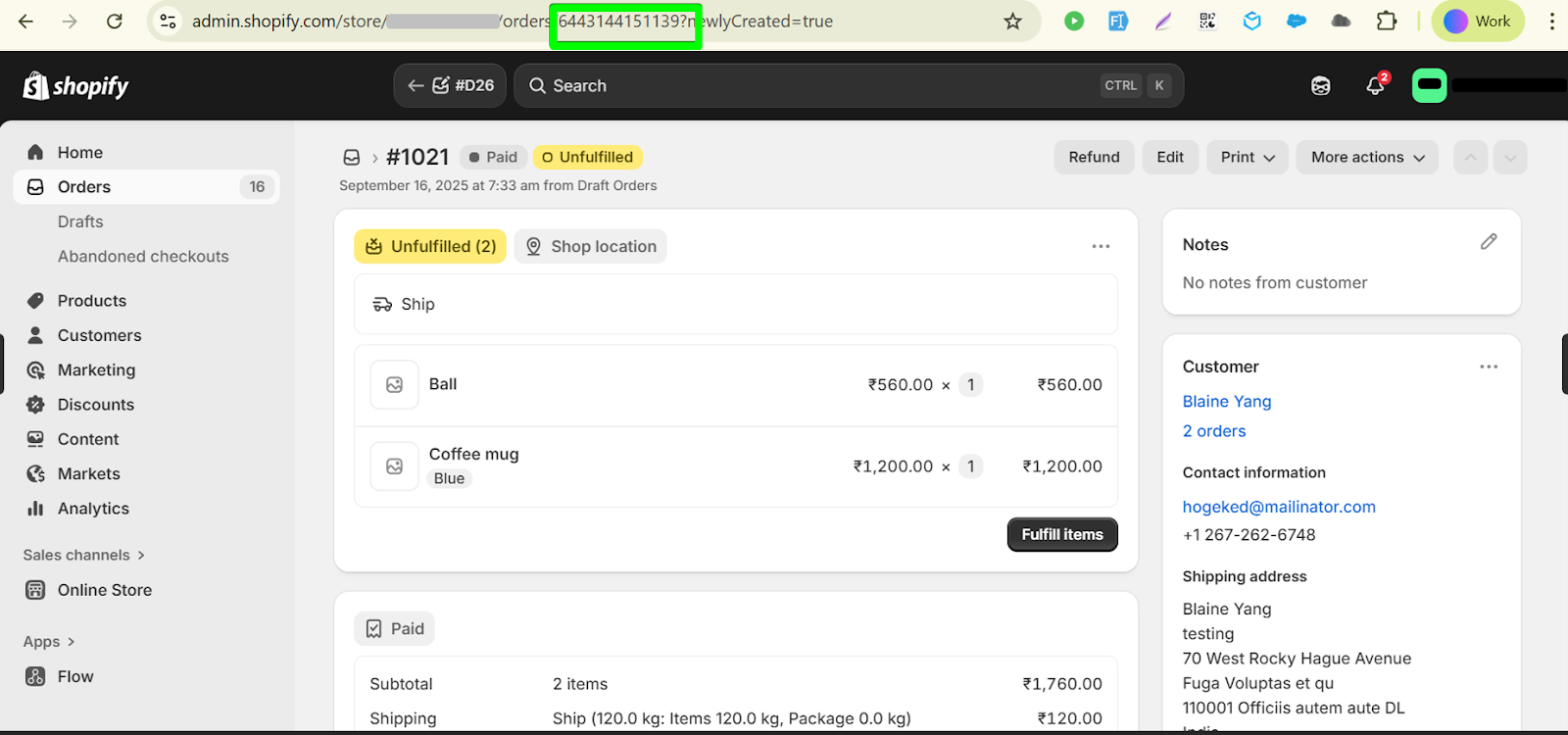Open Orders in the sidebar
The image size is (1568, 735).
coord(147,187)
